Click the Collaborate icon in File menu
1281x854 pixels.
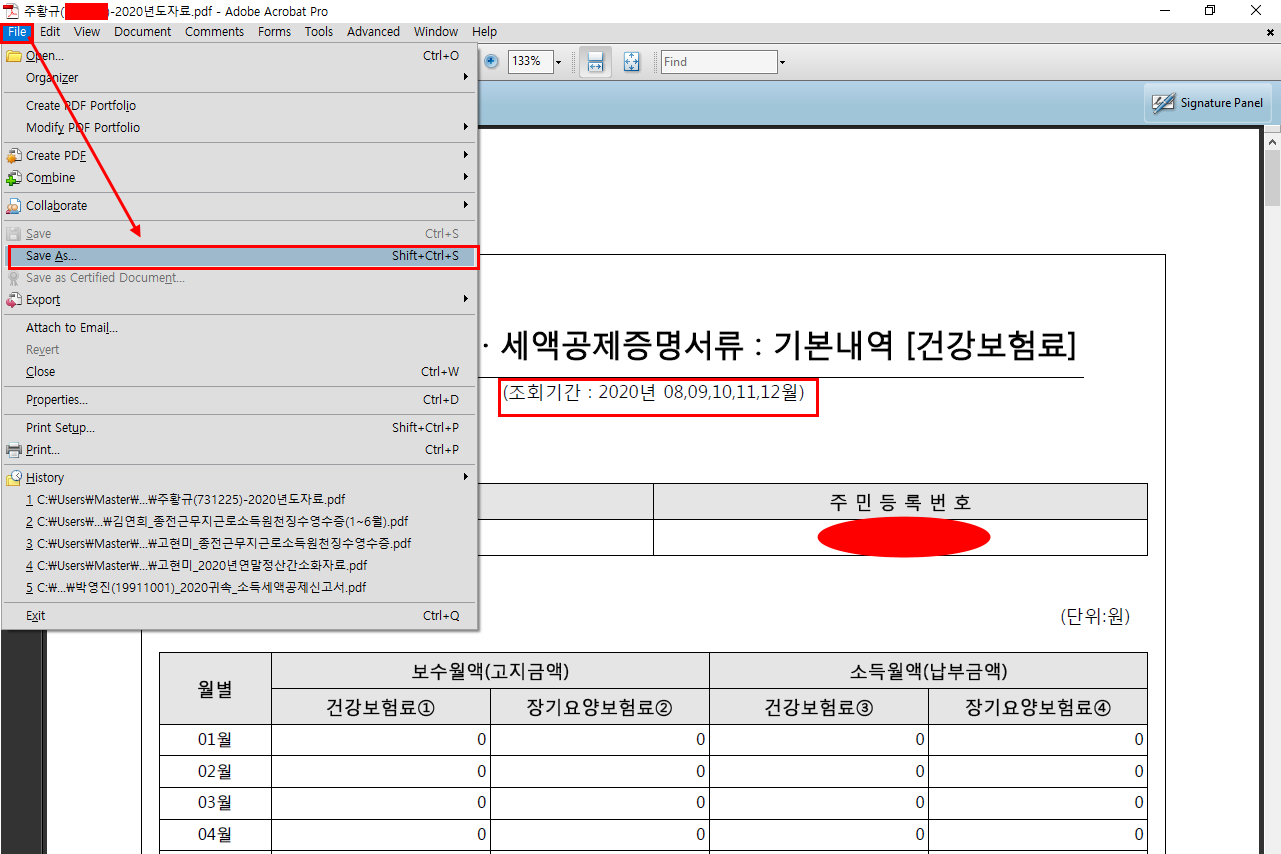(x=14, y=206)
